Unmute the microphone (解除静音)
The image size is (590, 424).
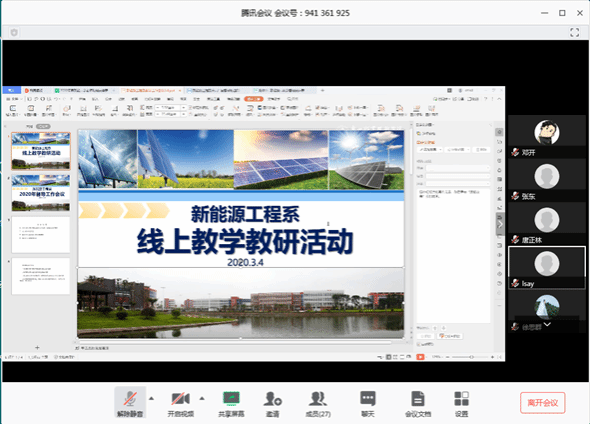pyautogui.click(x=130, y=403)
